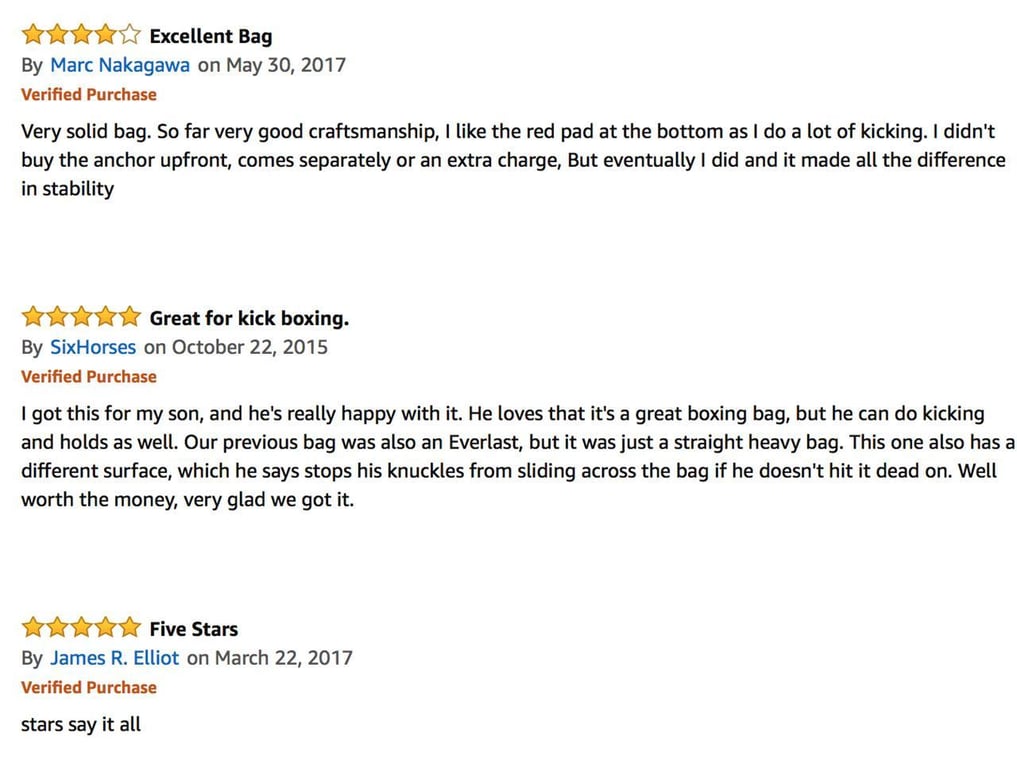Click the first star of Great for kick boxing review
1017x768 pixels.
point(32,317)
